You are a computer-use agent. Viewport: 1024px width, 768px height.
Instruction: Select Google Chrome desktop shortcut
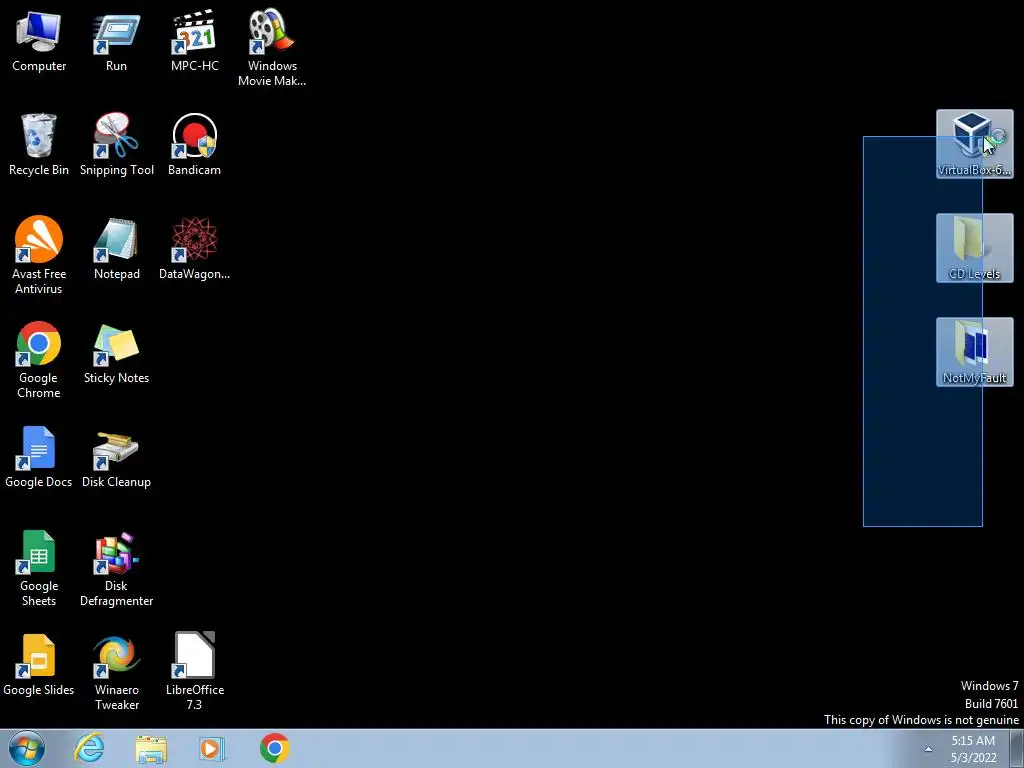pyautogui.click(x=39, y=359)
